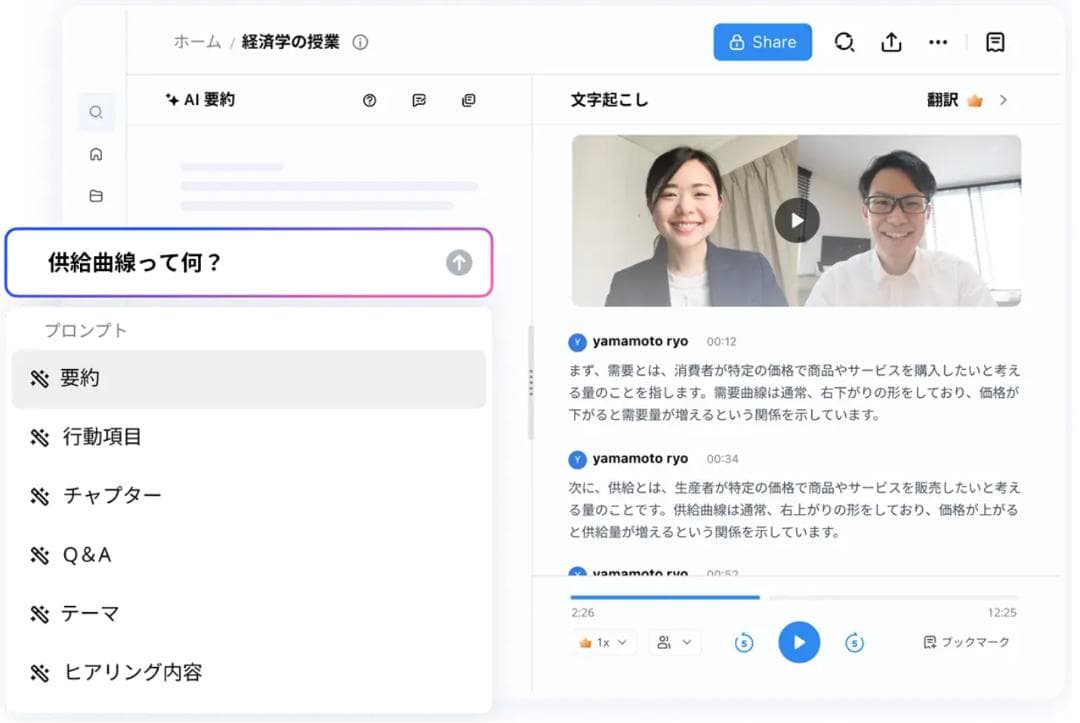Click the blue Share button
The height and width of the screenshot is (723, 1080).
[x=762, y=43]
